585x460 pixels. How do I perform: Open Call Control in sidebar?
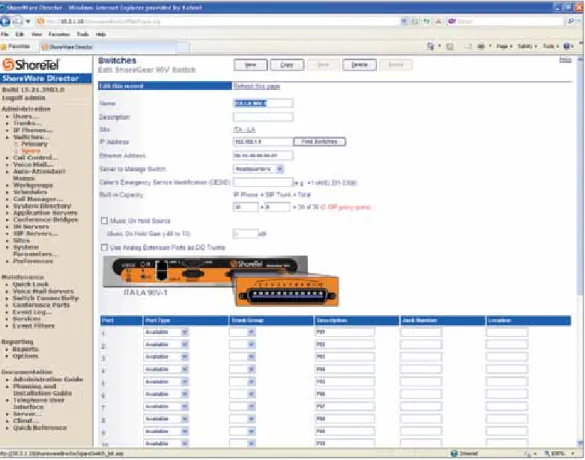[35, 157]
